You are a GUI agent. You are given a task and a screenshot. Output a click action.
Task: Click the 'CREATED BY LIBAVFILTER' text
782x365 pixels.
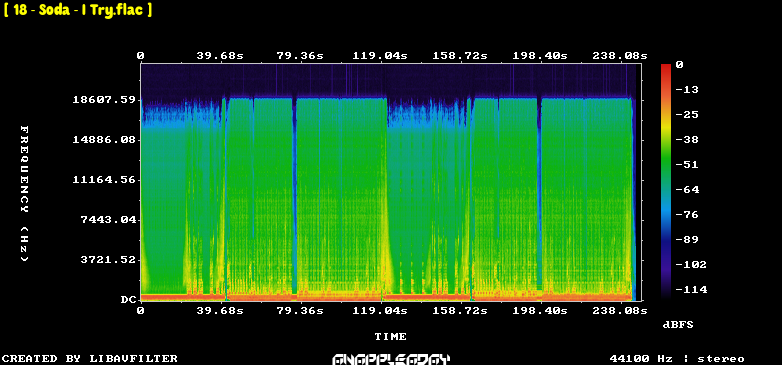[x=90, y=359]
